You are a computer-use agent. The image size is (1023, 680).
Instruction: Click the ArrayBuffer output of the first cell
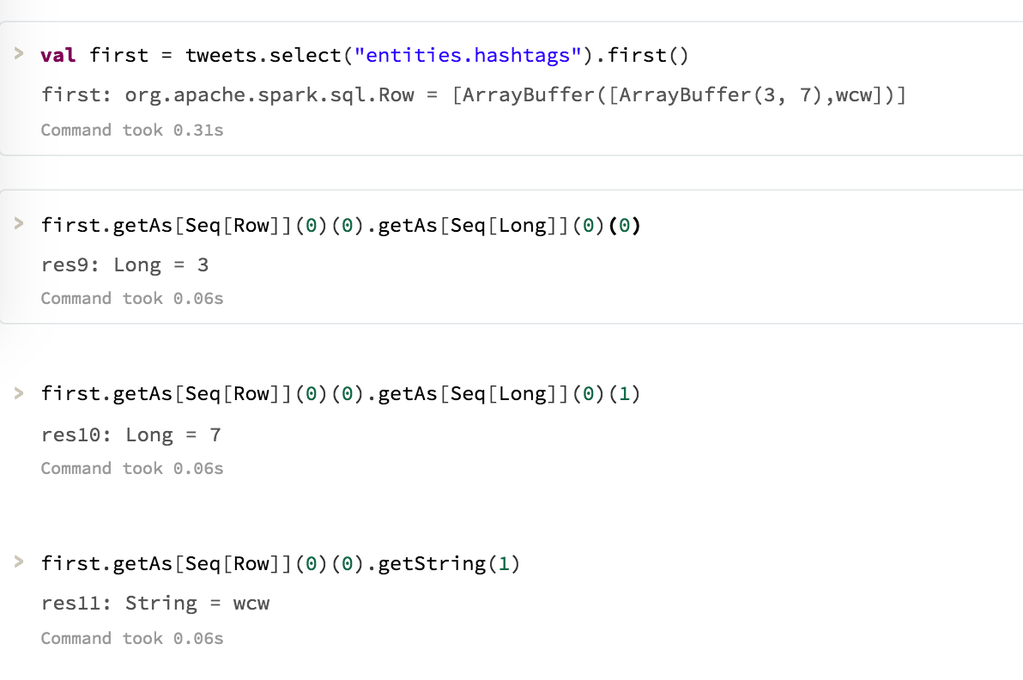680,95
